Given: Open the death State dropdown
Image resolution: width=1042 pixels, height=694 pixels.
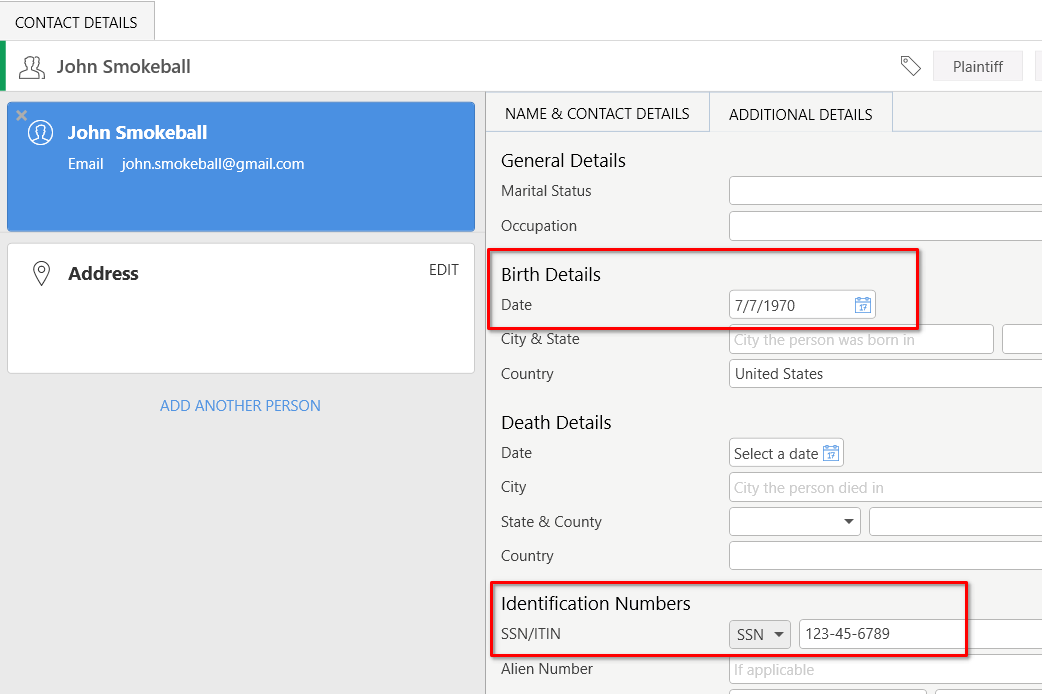Looking at the screenshot, I should tap(794, 521).
